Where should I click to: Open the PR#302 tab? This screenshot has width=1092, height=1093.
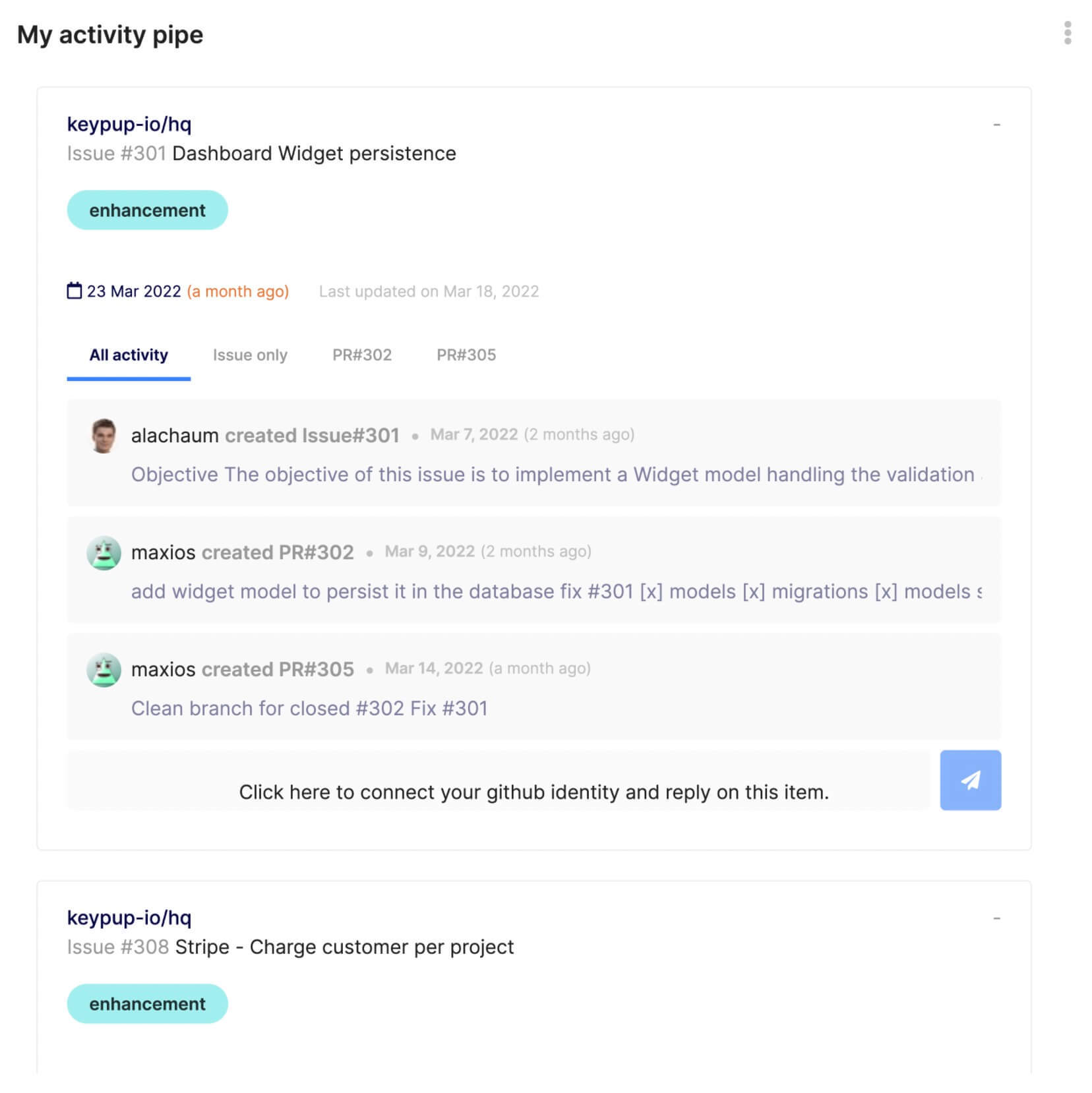pos(362,355)
